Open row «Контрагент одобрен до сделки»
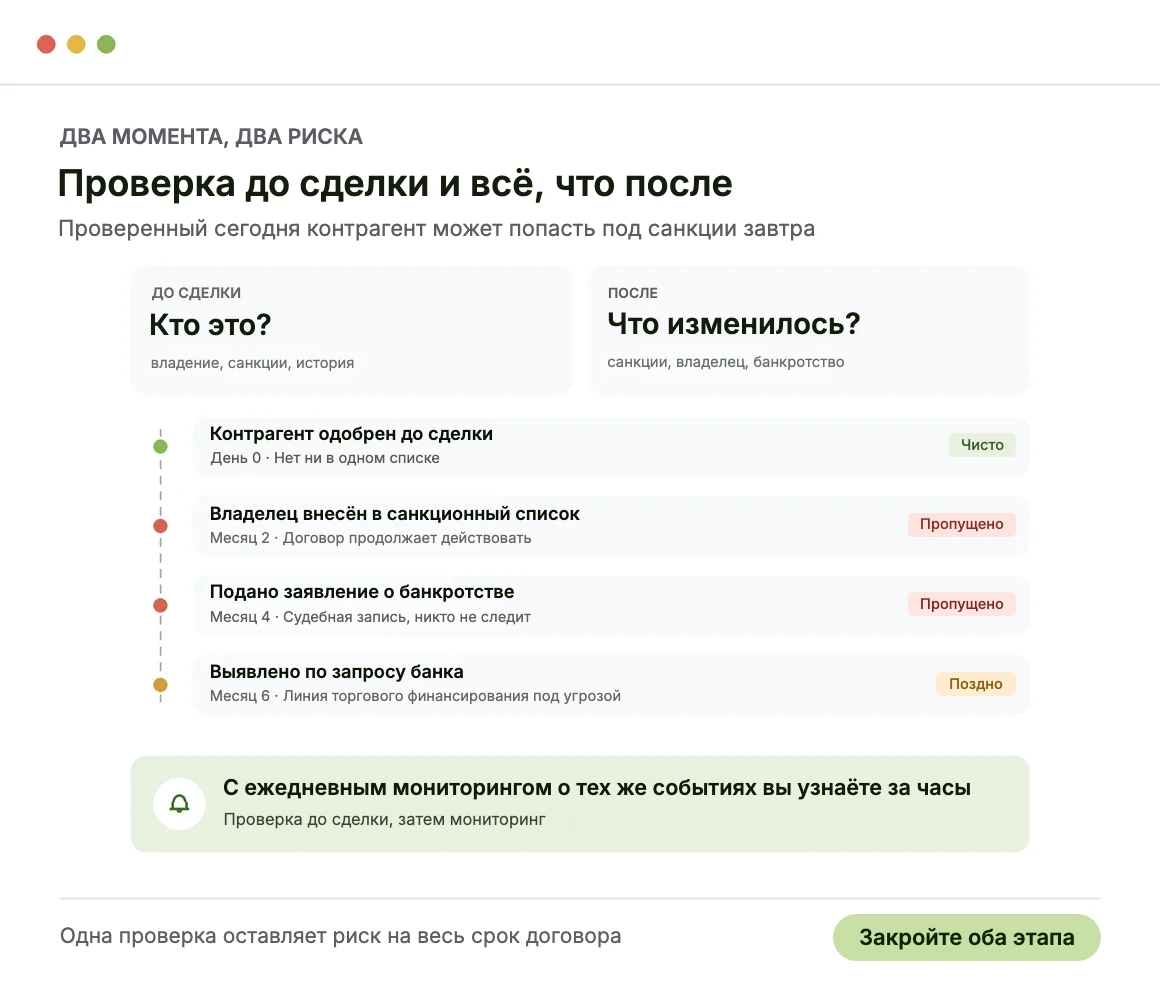This screenshot has width=1160, height=1000. click(x=611, y=446)
